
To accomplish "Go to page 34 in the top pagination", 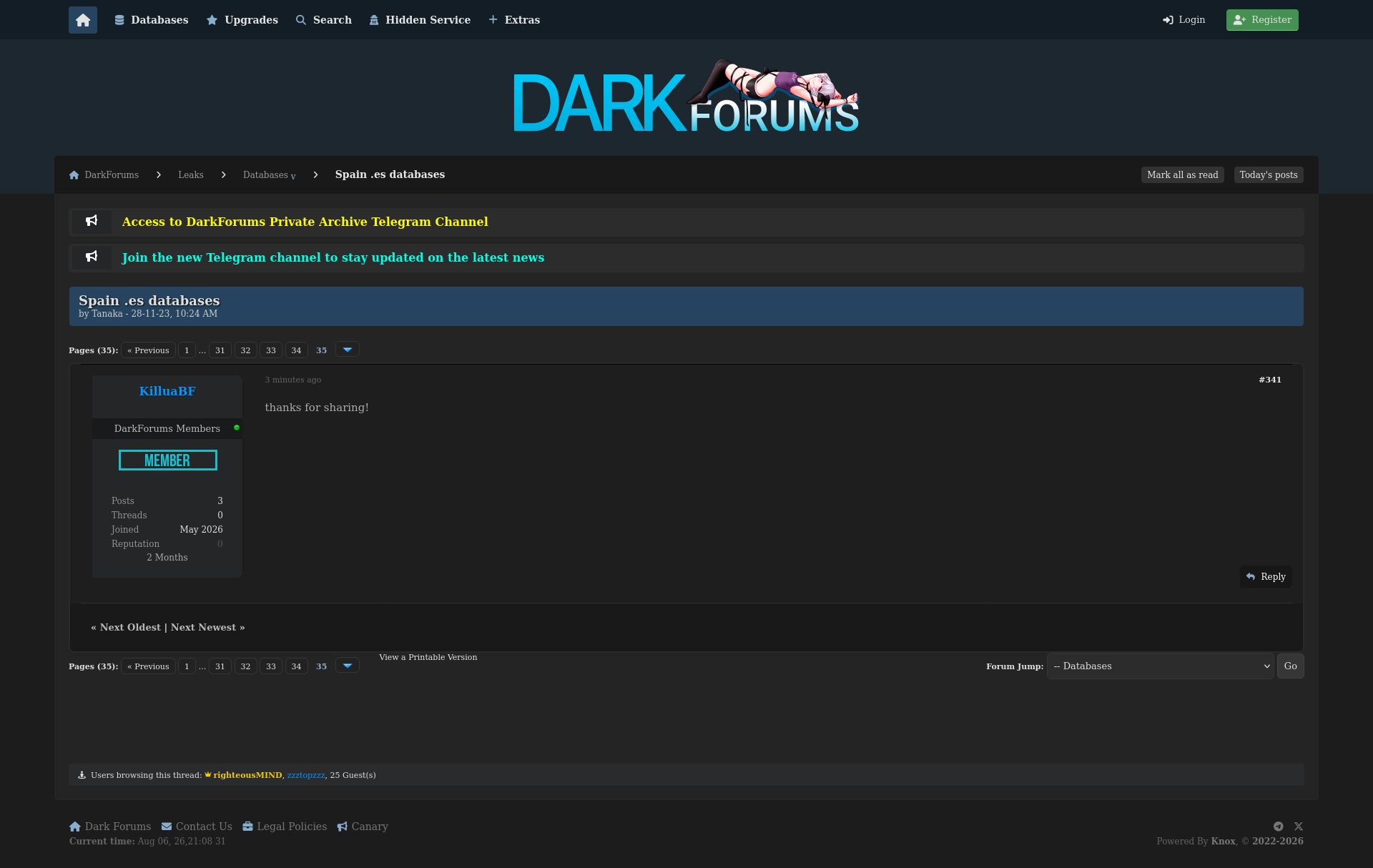I will 296,350.
